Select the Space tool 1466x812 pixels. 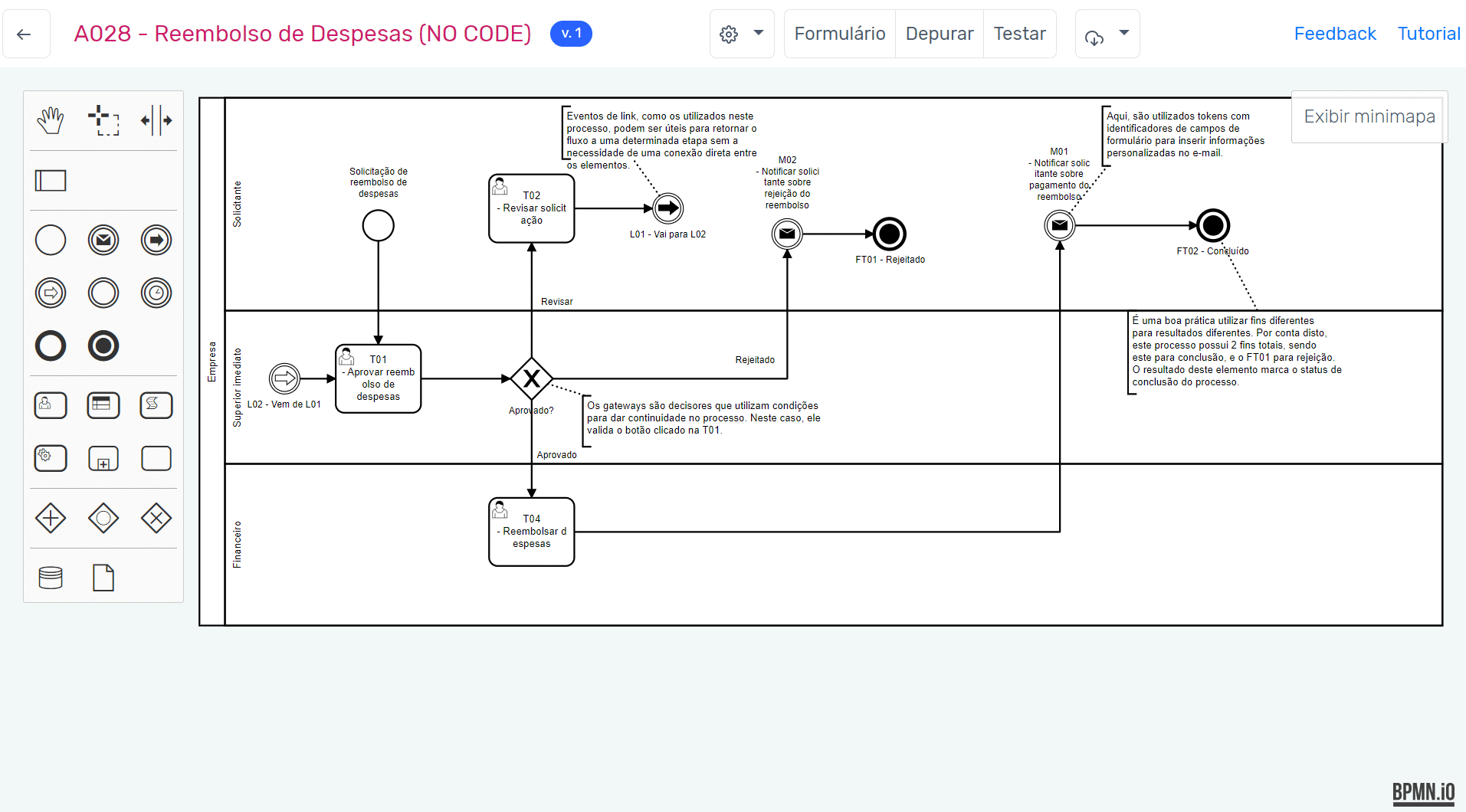(156, 120)
